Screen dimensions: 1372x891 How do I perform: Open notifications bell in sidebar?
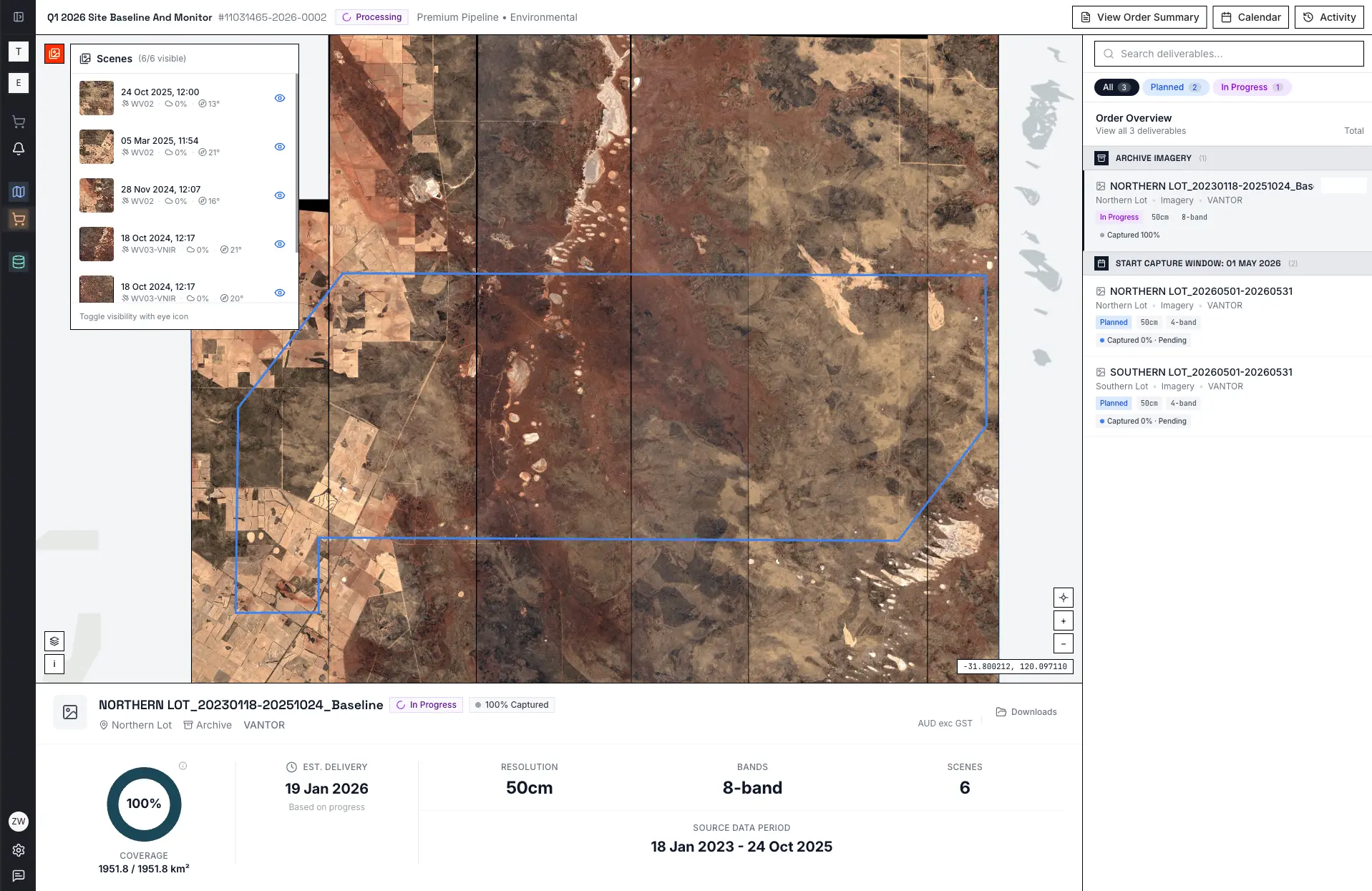click(x=19, y=149)
